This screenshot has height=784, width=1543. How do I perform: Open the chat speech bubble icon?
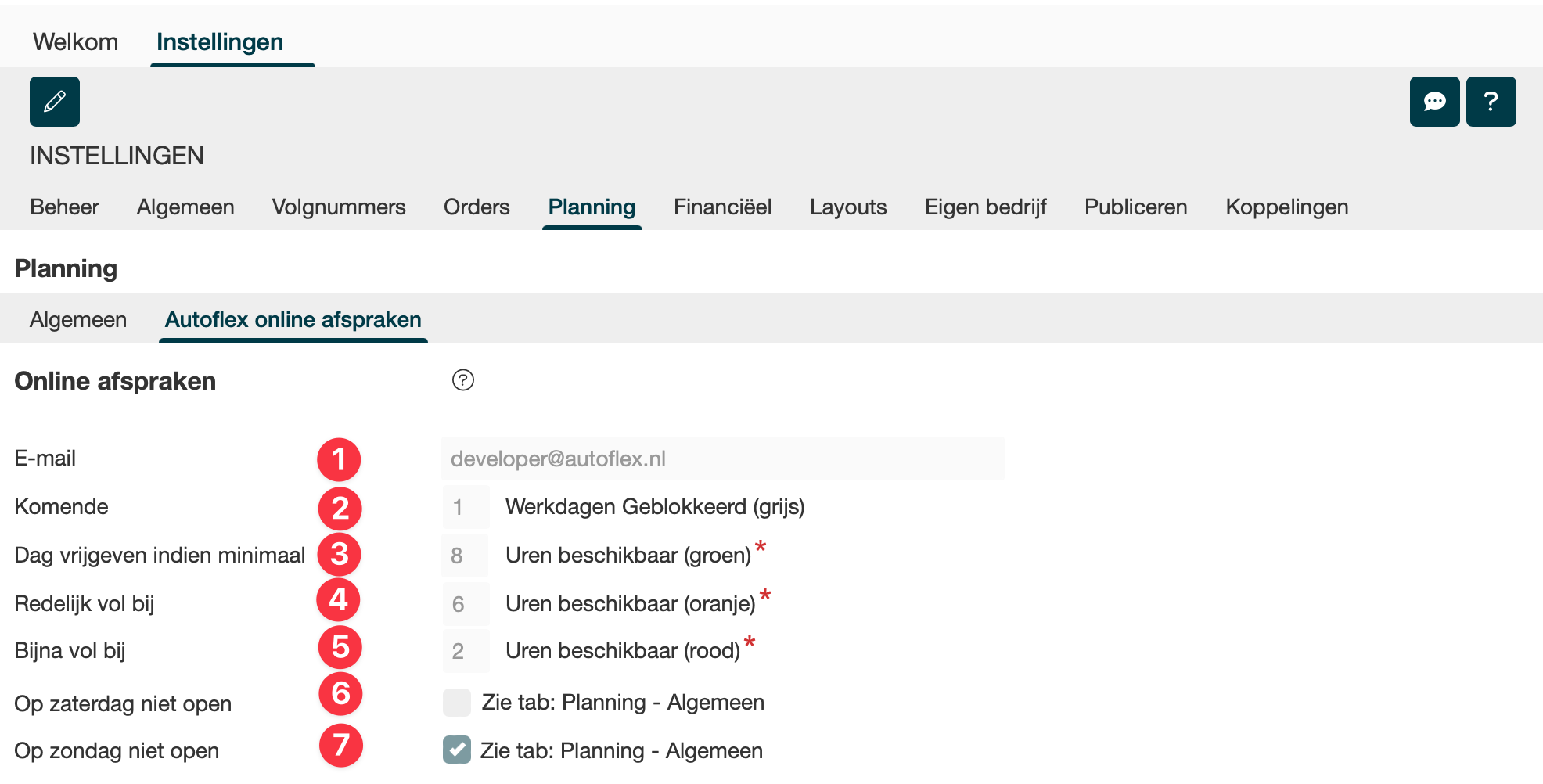pos(1434,102)
